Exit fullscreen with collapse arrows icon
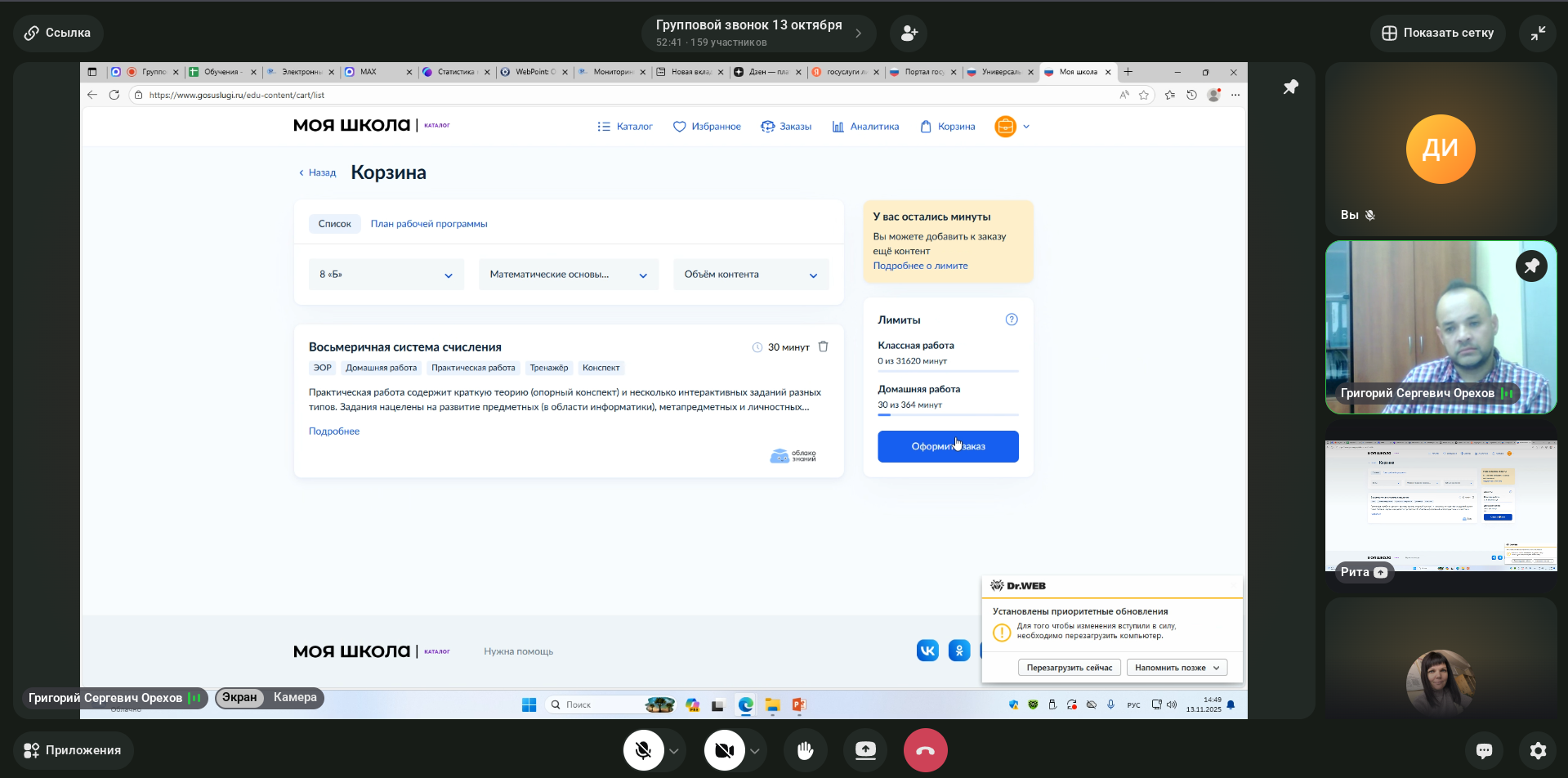 1537,34
